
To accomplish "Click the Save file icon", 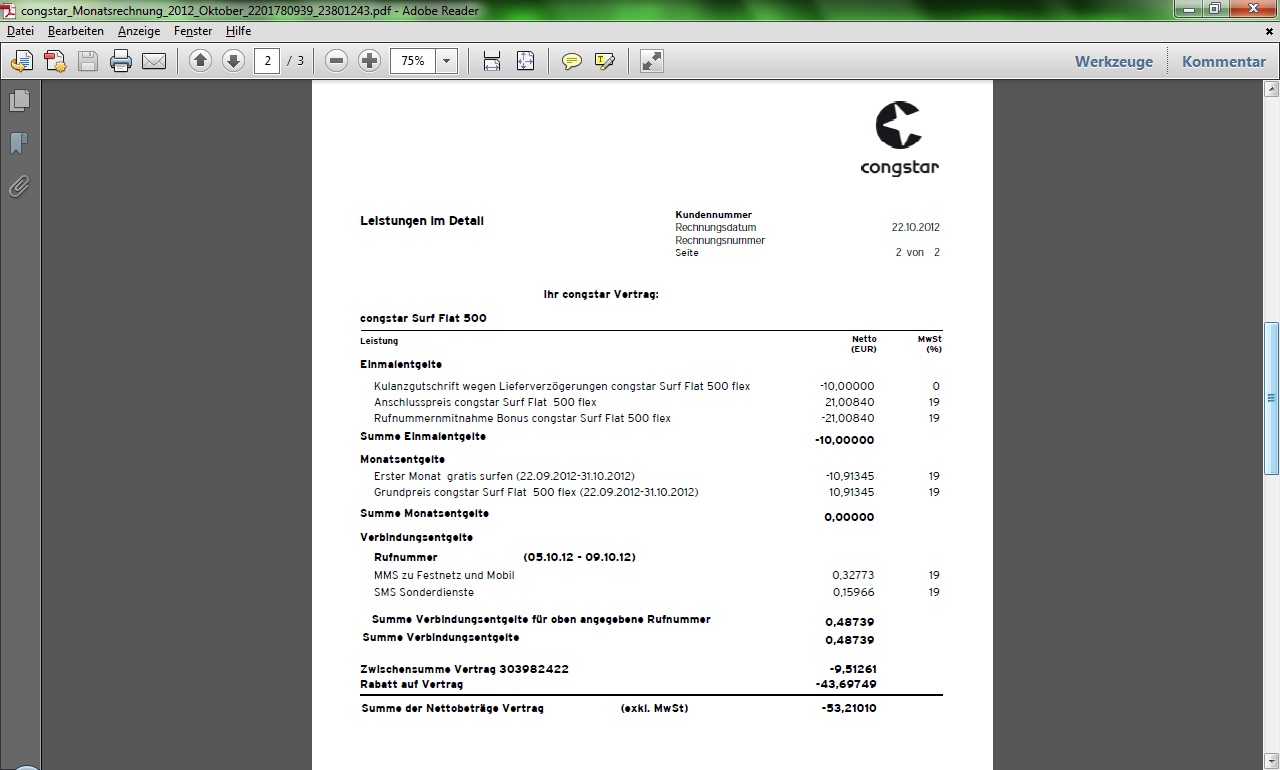I will (x=88, y=61).
